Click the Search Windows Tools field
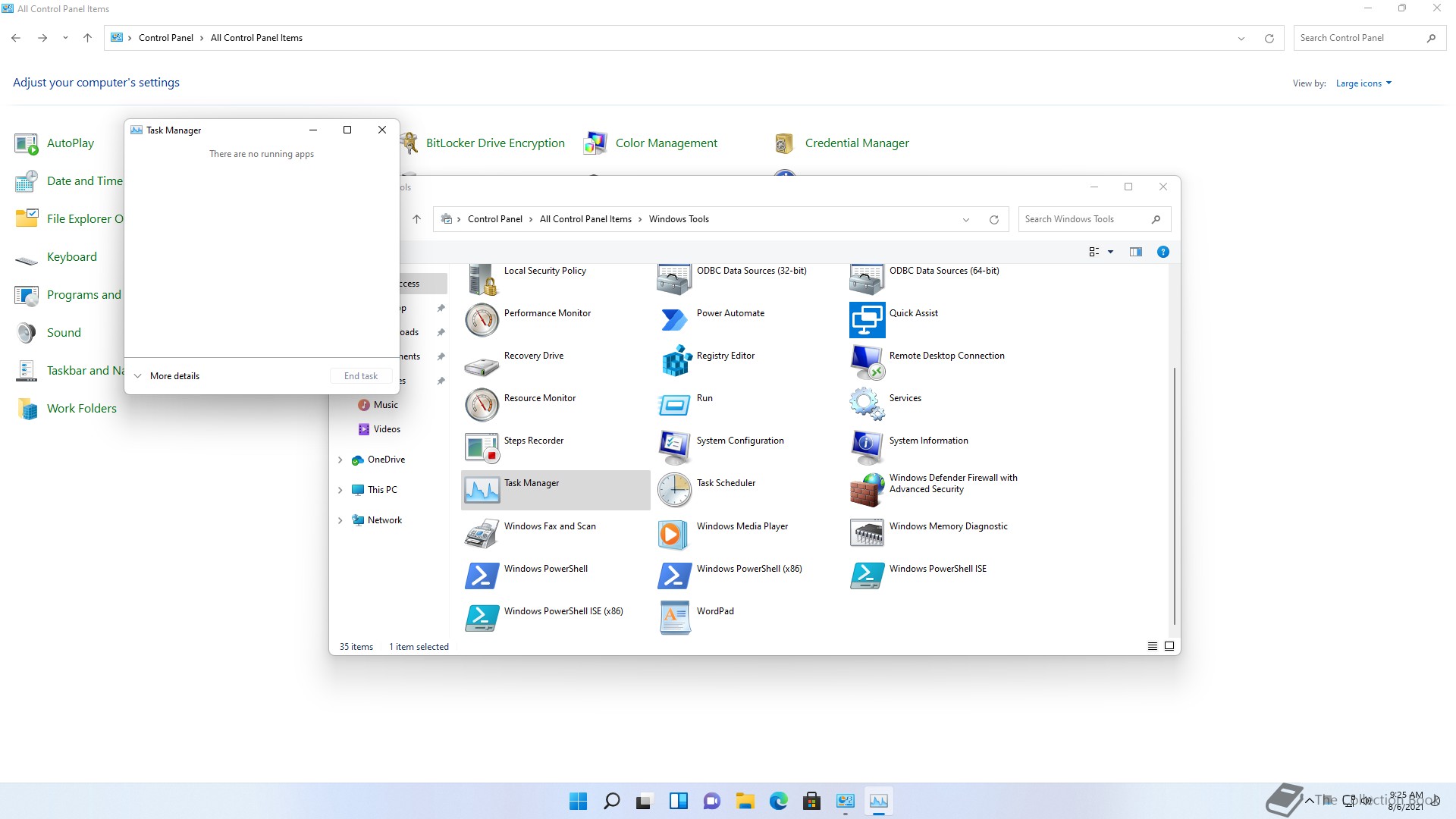Image resolution: width=1456 pixels, height=819 pixels. coord(1094,219)
